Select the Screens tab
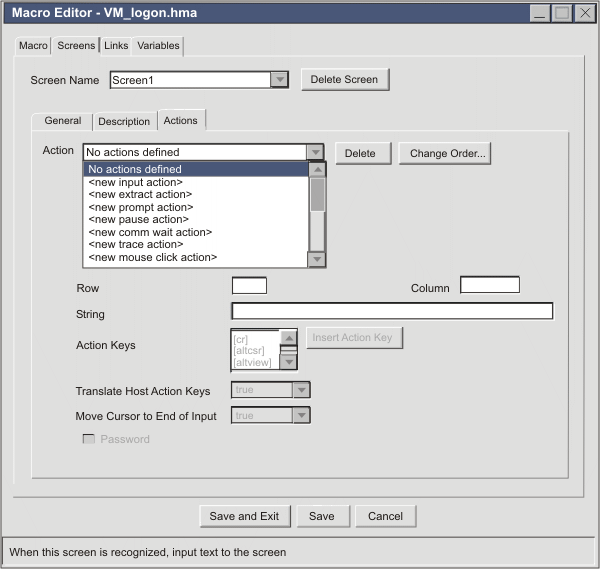 coord(76,46)
